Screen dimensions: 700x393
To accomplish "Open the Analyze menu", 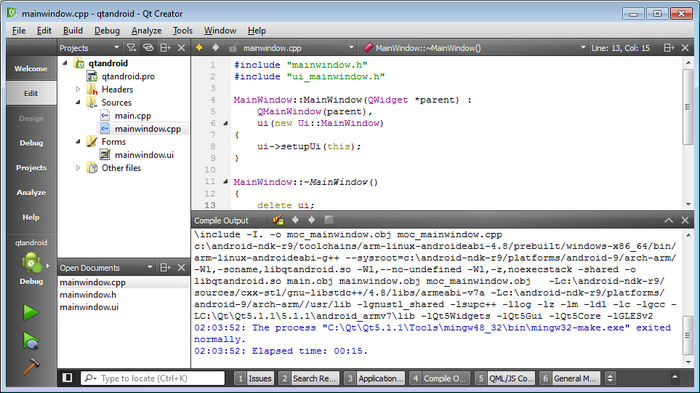I will pyautogui.click(x=146, y=30).
